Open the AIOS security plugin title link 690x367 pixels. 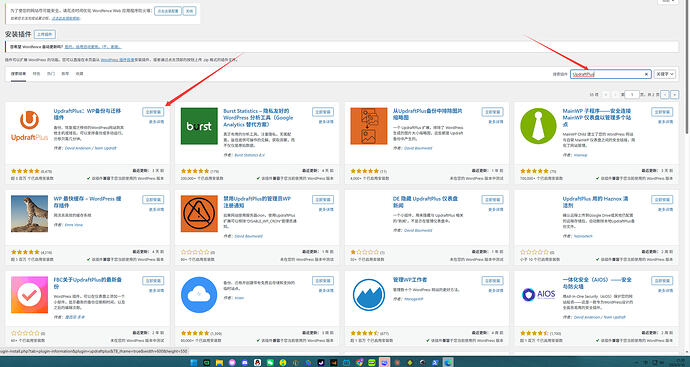coord(597,283)
